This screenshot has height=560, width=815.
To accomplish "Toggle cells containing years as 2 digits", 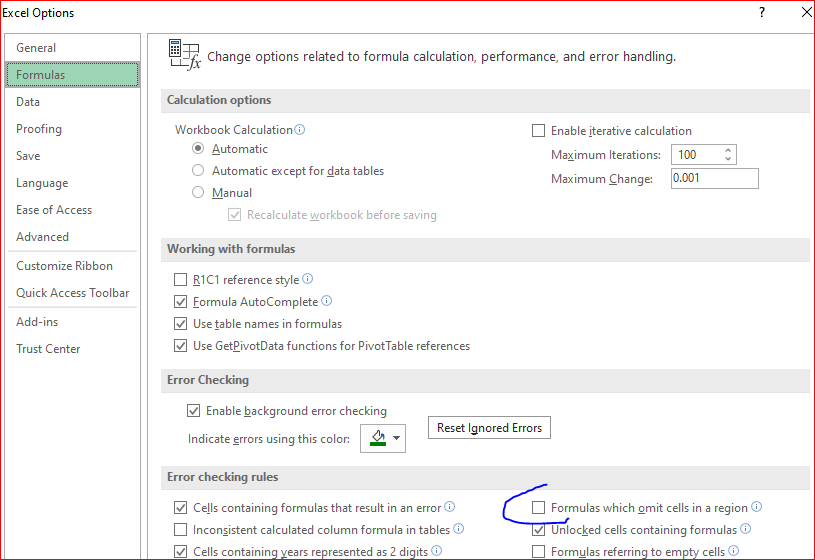I will click(x=180, y=552).
